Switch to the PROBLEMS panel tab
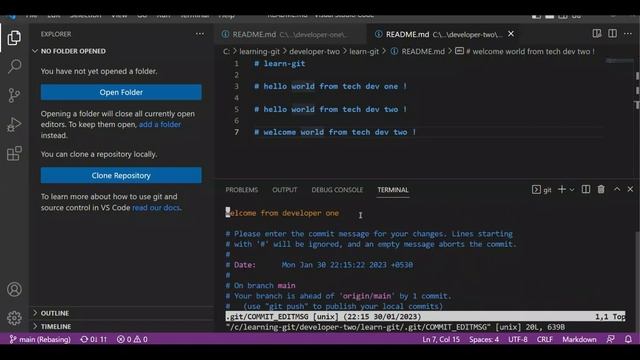 242,190
